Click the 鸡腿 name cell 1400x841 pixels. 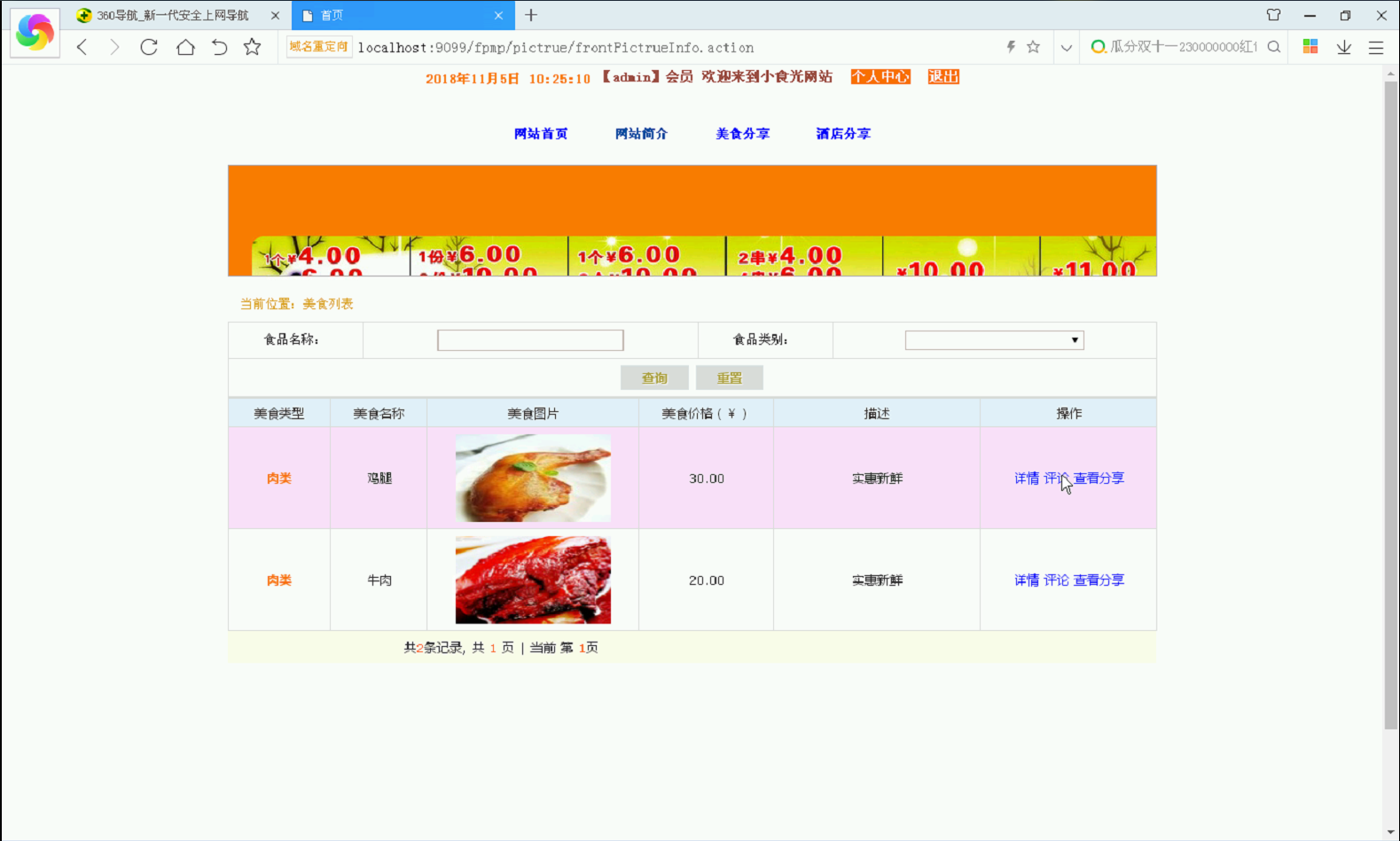point(379,479)
